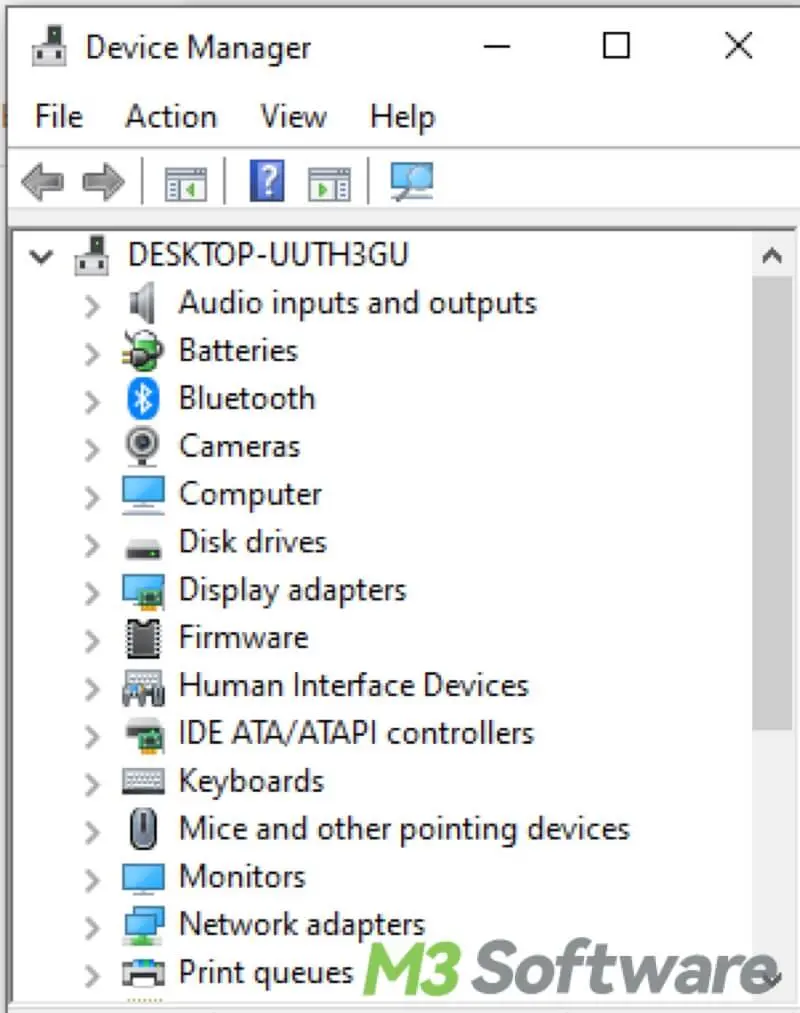Click the Forward arrow toolbar icon

tap(103, 182)
